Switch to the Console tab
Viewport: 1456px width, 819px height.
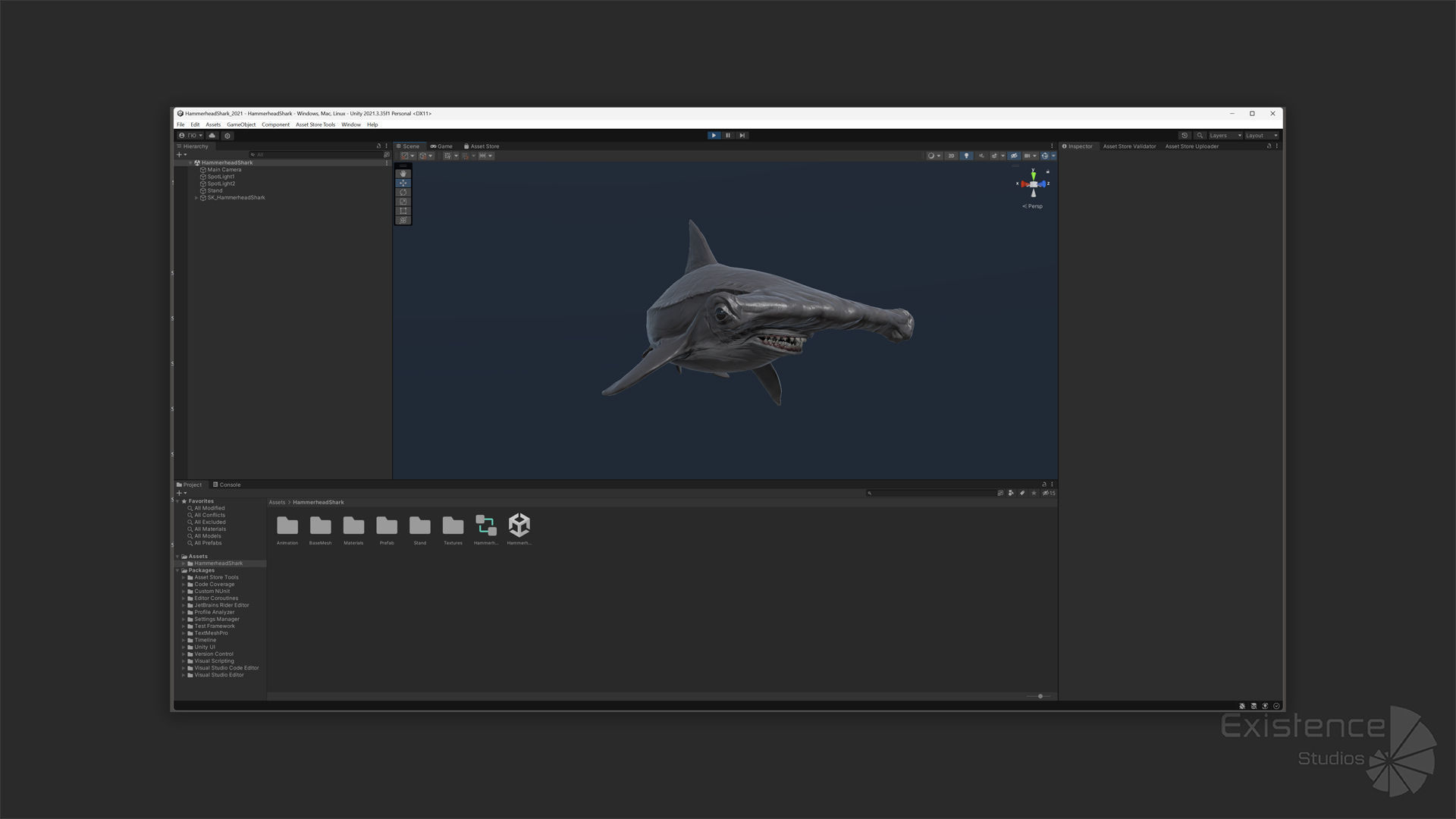[x=227, y=485]
